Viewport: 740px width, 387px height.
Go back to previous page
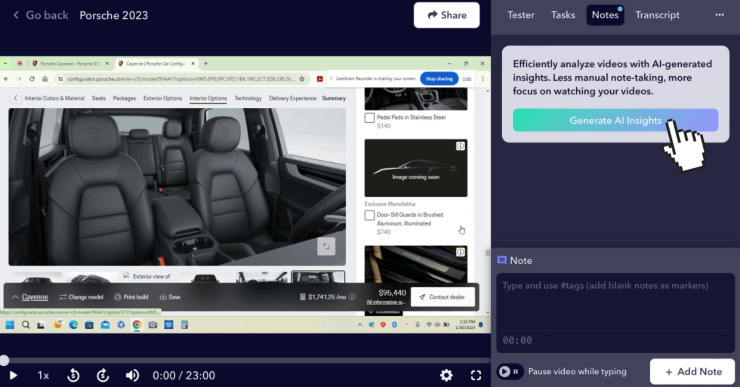click(x=41, y=15)
